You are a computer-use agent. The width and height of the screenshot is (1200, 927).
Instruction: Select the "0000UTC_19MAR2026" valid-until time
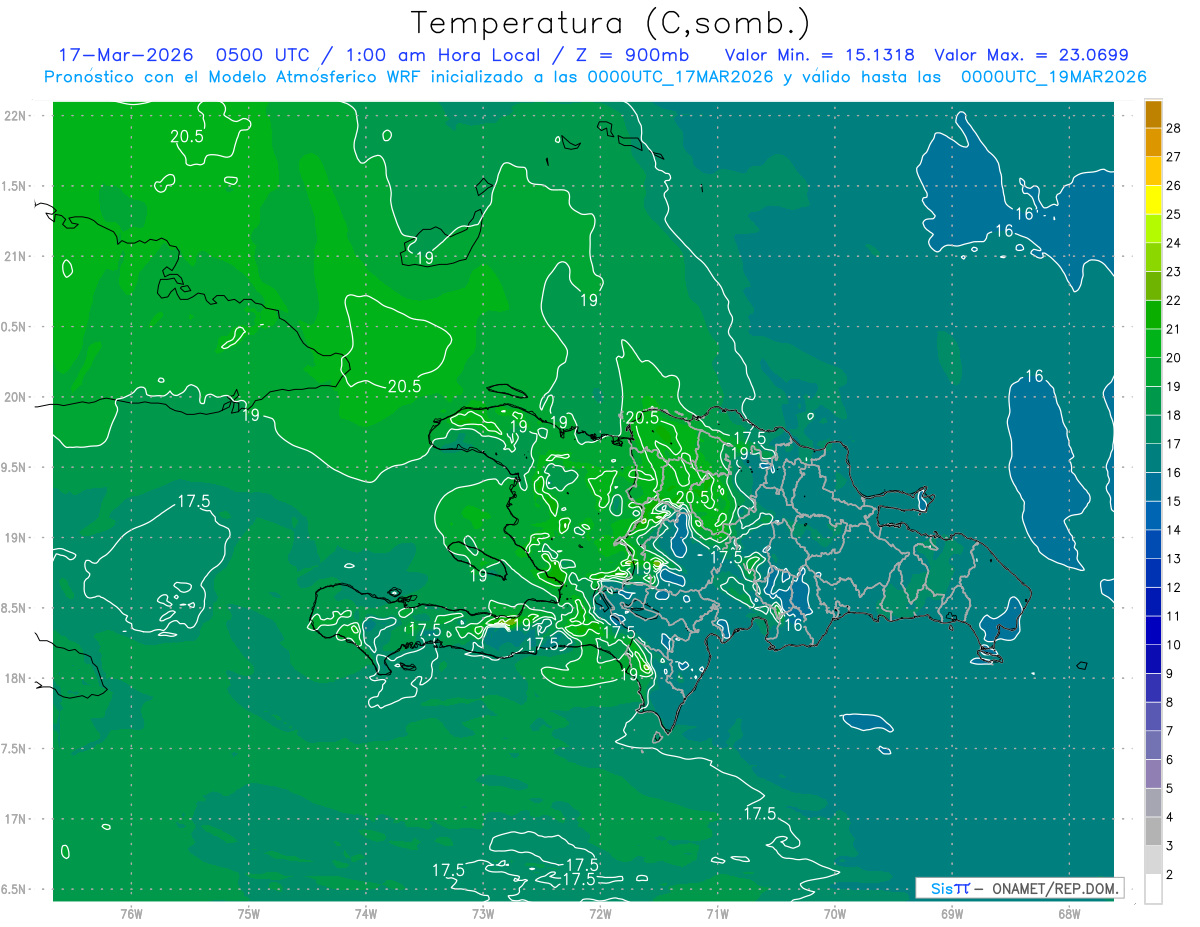(1053, 77)
